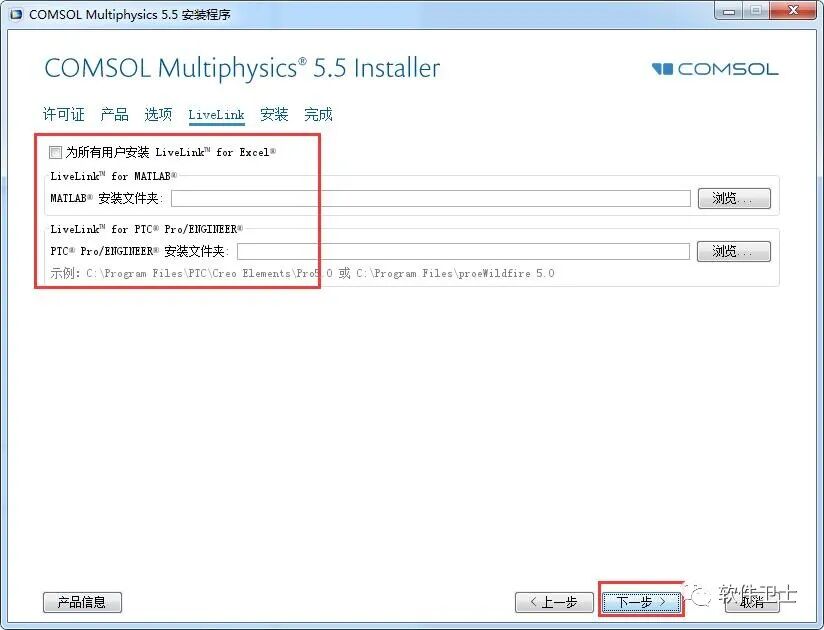Screen dimensions: 824x630
Task: Click the 'LiveLink for PTC Pro/ENGINEER' group label
Action: (147, 229)
